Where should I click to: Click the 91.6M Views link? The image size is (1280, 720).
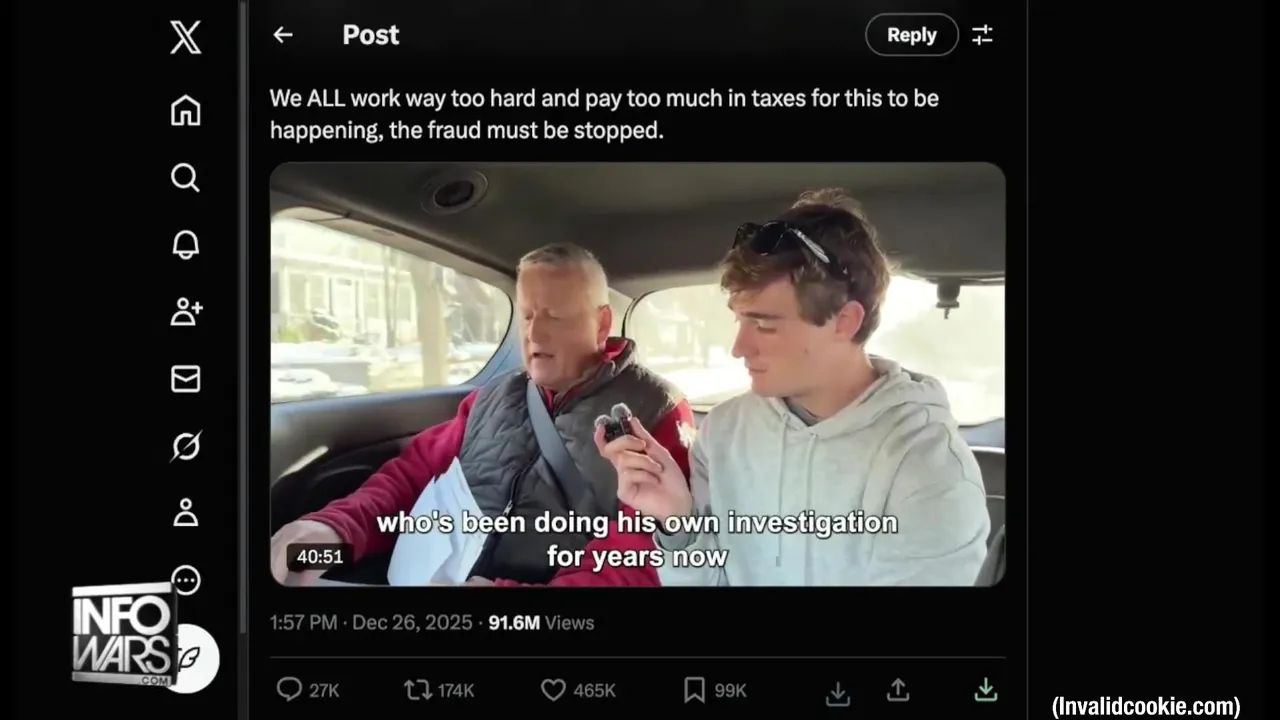tap(541, 622)
